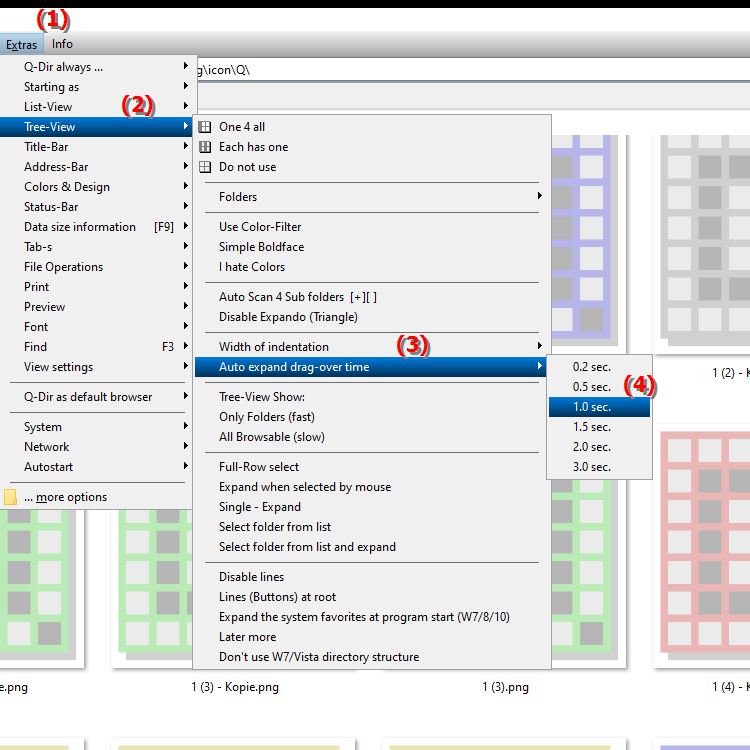
Task: Toggle Simple Boldface option
Action: coord(372,247)
